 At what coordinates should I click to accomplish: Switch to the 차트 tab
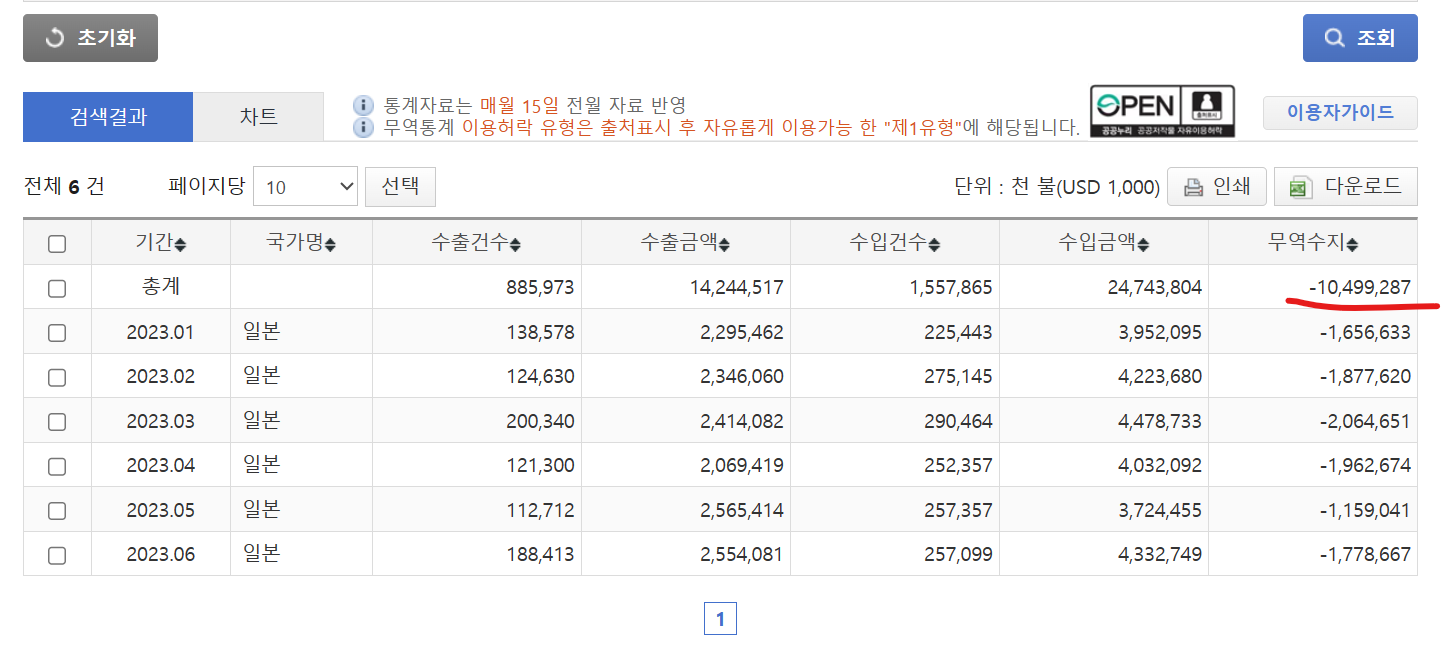[x=258, y=116]
